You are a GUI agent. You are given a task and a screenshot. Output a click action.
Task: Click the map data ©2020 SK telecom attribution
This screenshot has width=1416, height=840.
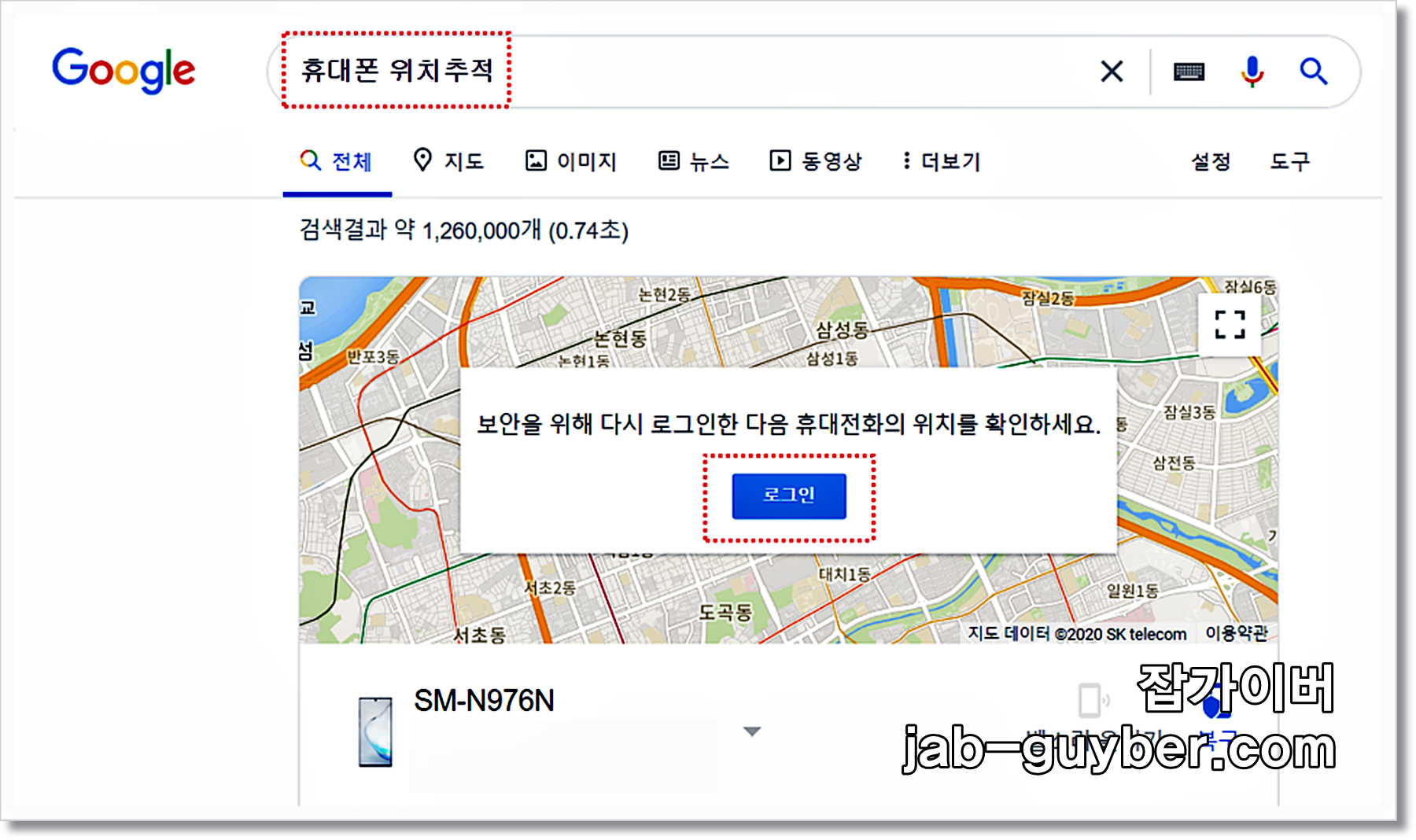(x=1077, y=633)
